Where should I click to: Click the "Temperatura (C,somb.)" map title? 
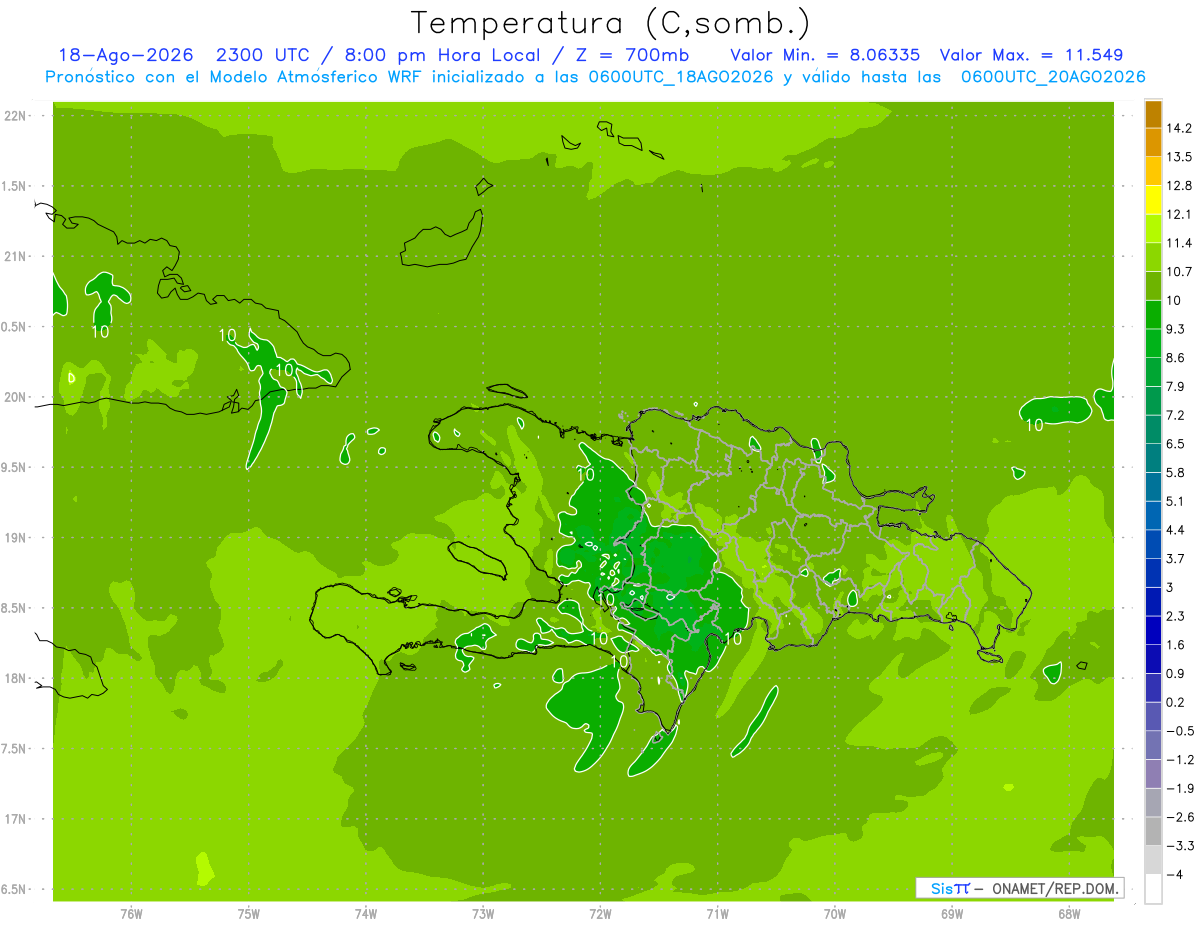[x=610, y=23]
